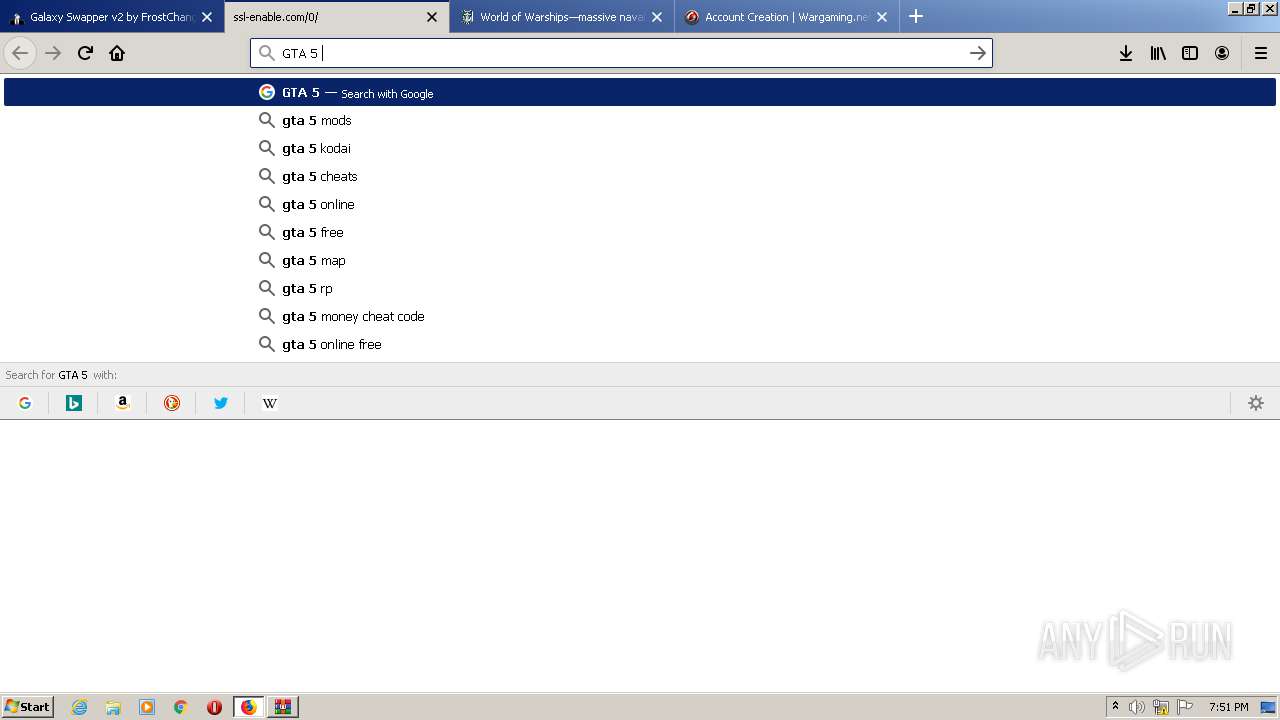Image resolution: width=1280 pixels, height=720 pixels.
Task: Close the Galaxy Swapper v2 tab
Action: point(207,17)
